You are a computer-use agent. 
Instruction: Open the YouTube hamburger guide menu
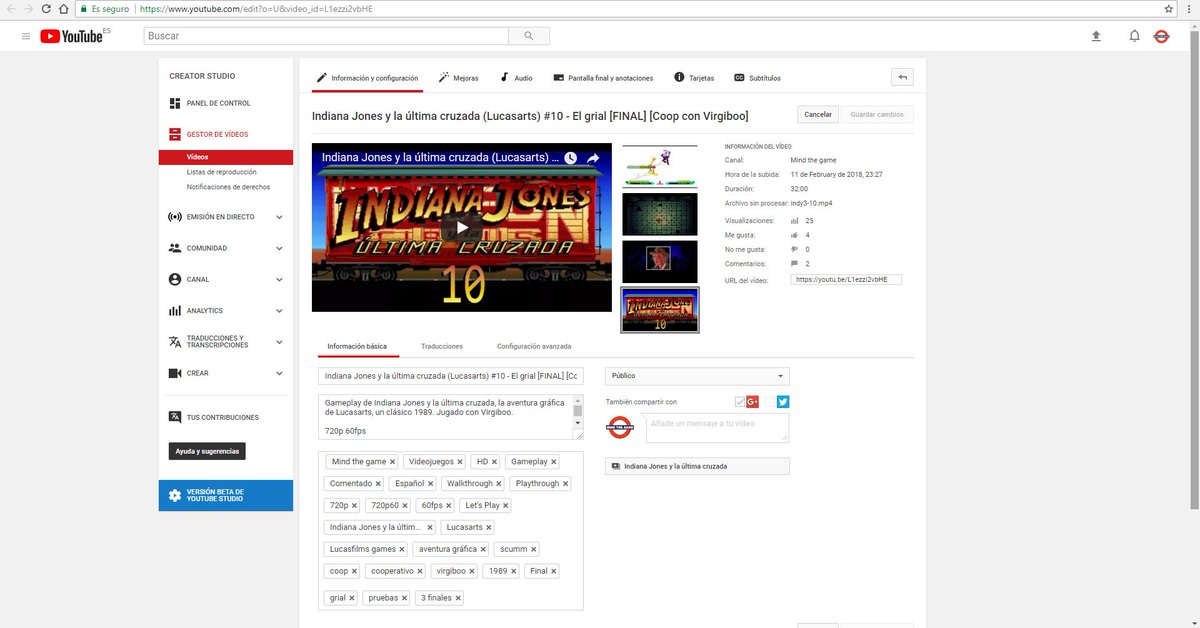tap(26, 36)
